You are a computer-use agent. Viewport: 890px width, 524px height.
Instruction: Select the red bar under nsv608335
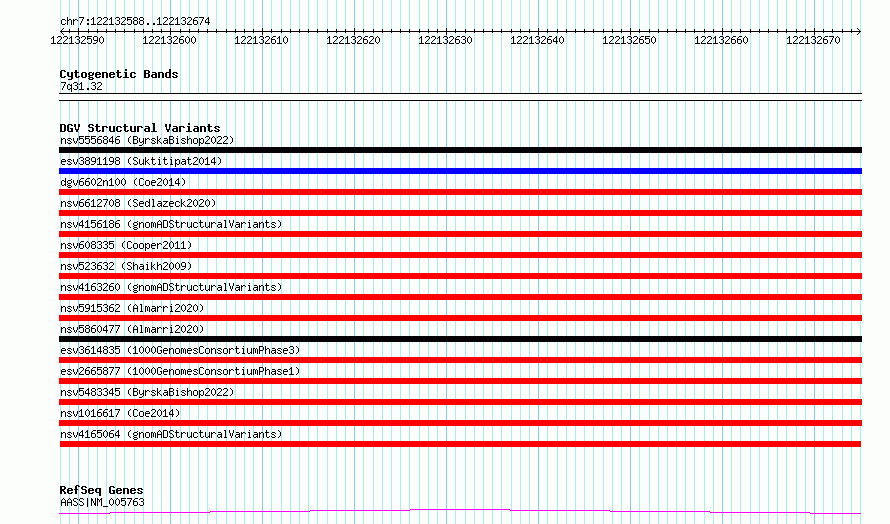460,255
